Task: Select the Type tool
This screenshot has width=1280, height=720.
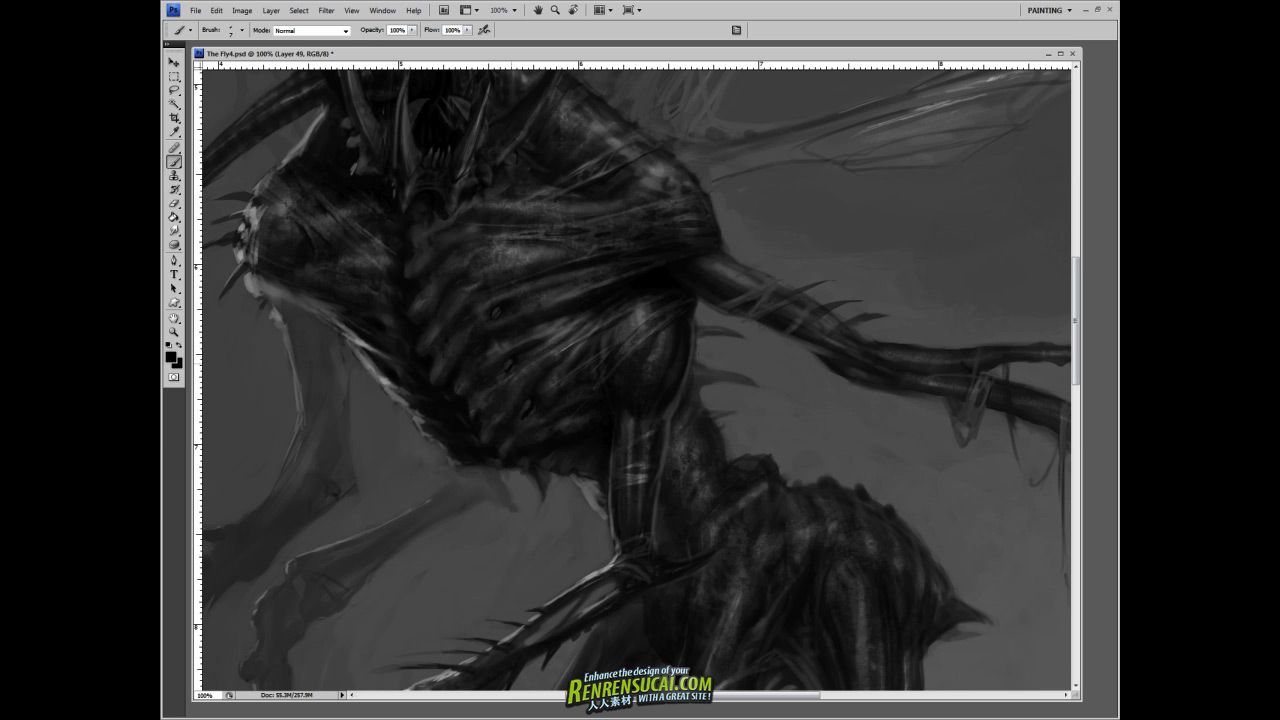Action: click(x=174, y=275)
